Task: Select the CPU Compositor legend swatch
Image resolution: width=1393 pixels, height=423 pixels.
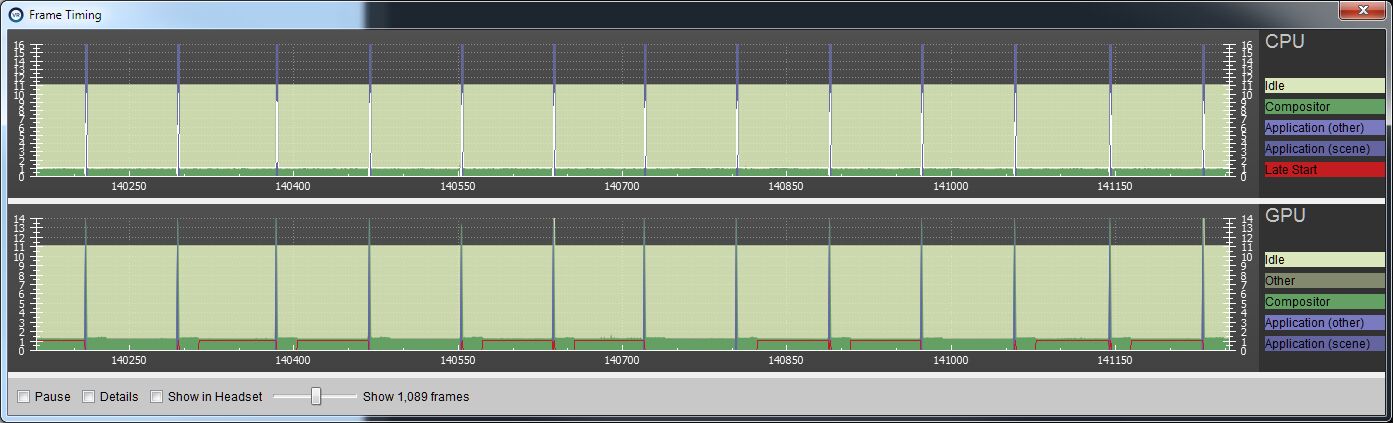Action: click(1324, 107)
